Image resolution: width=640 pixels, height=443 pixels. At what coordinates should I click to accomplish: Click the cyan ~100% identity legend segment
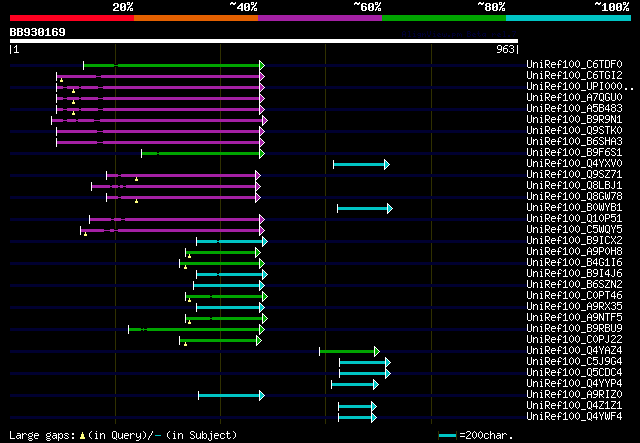569,18
